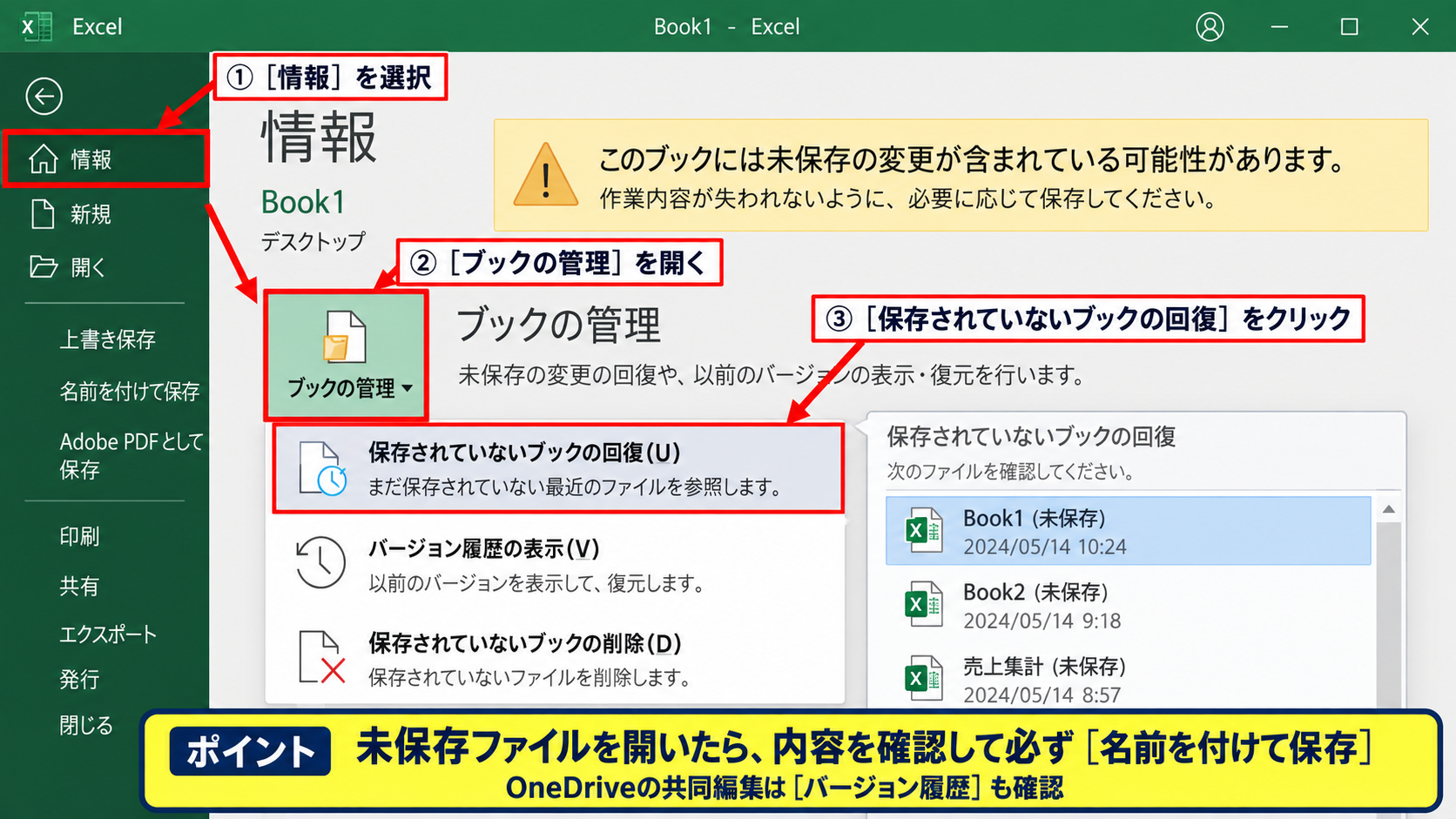Image resolution: width=1456 pixels, height=819 pixels.
Task: Click the 未保存の変更 warning message banner text
Action: (971, 178)
